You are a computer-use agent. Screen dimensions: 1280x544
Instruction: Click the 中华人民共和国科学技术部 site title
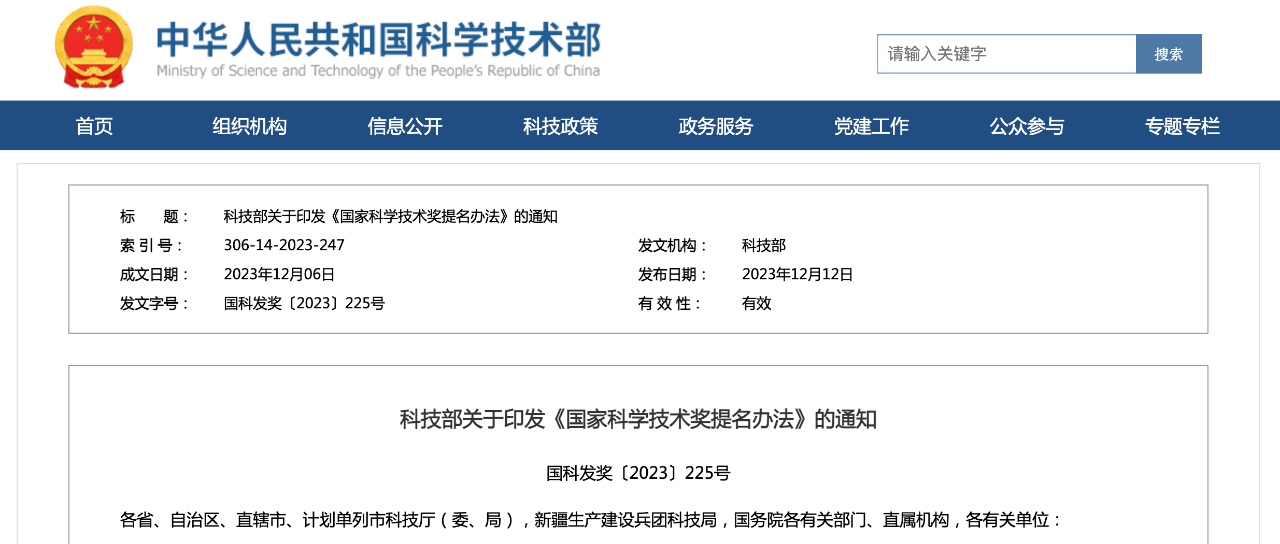(378, 39)
